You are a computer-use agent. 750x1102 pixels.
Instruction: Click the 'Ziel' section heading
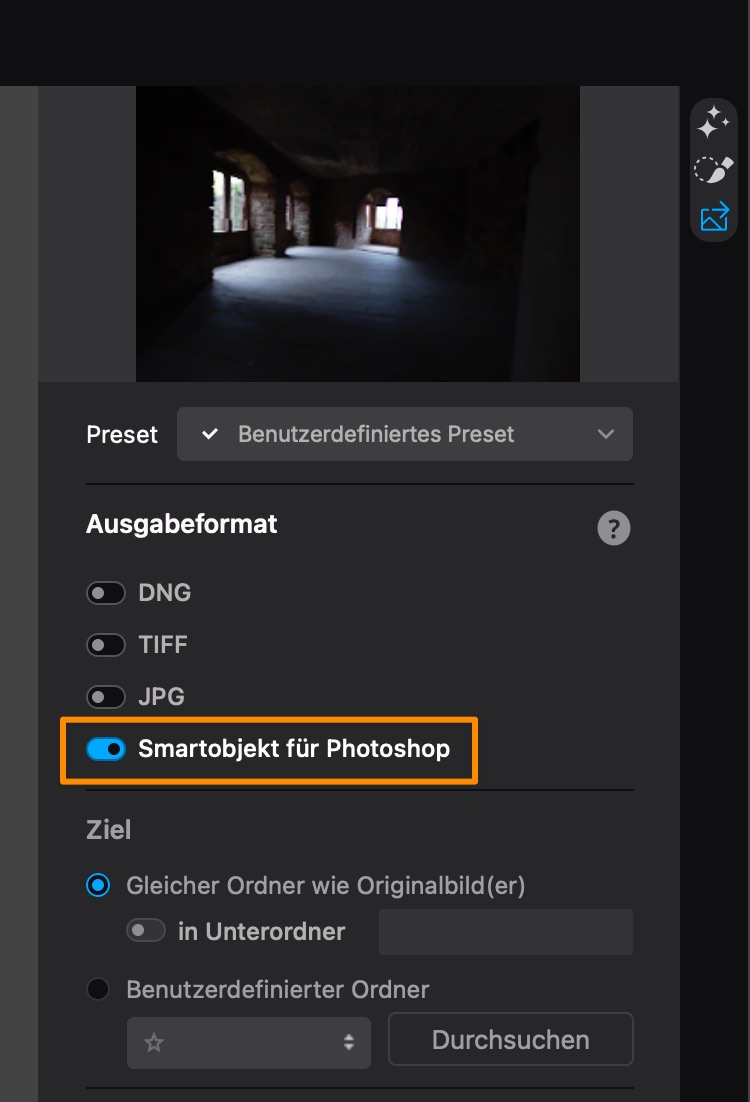click(109, 830)
